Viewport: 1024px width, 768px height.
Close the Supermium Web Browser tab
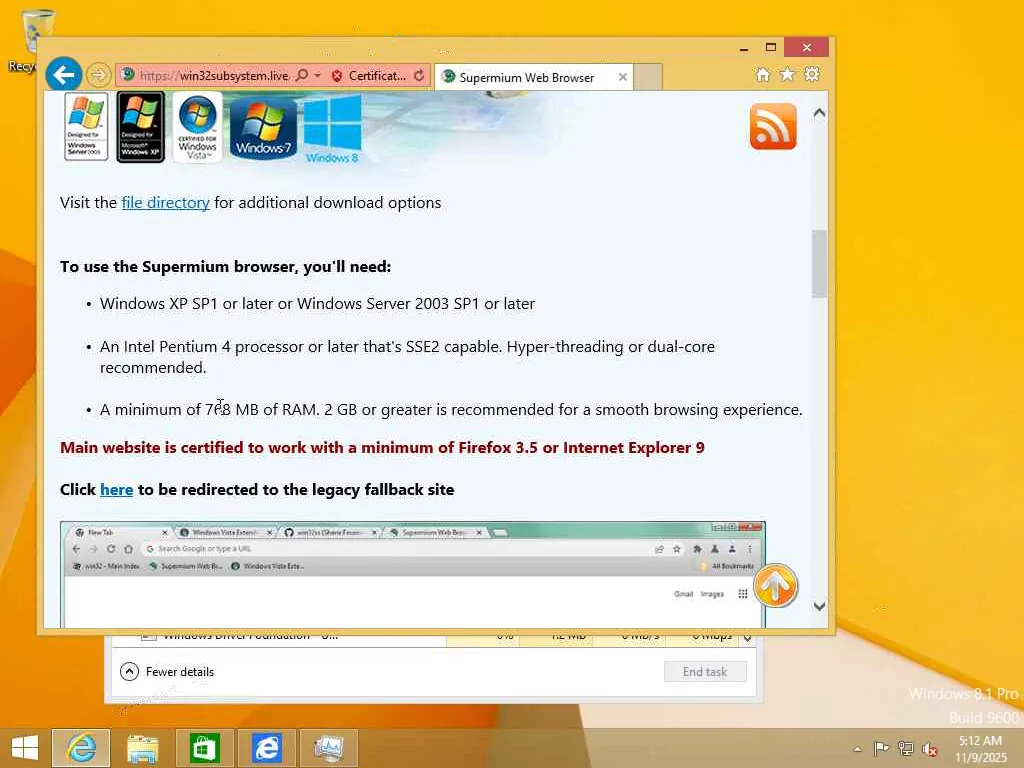[623, 77]
